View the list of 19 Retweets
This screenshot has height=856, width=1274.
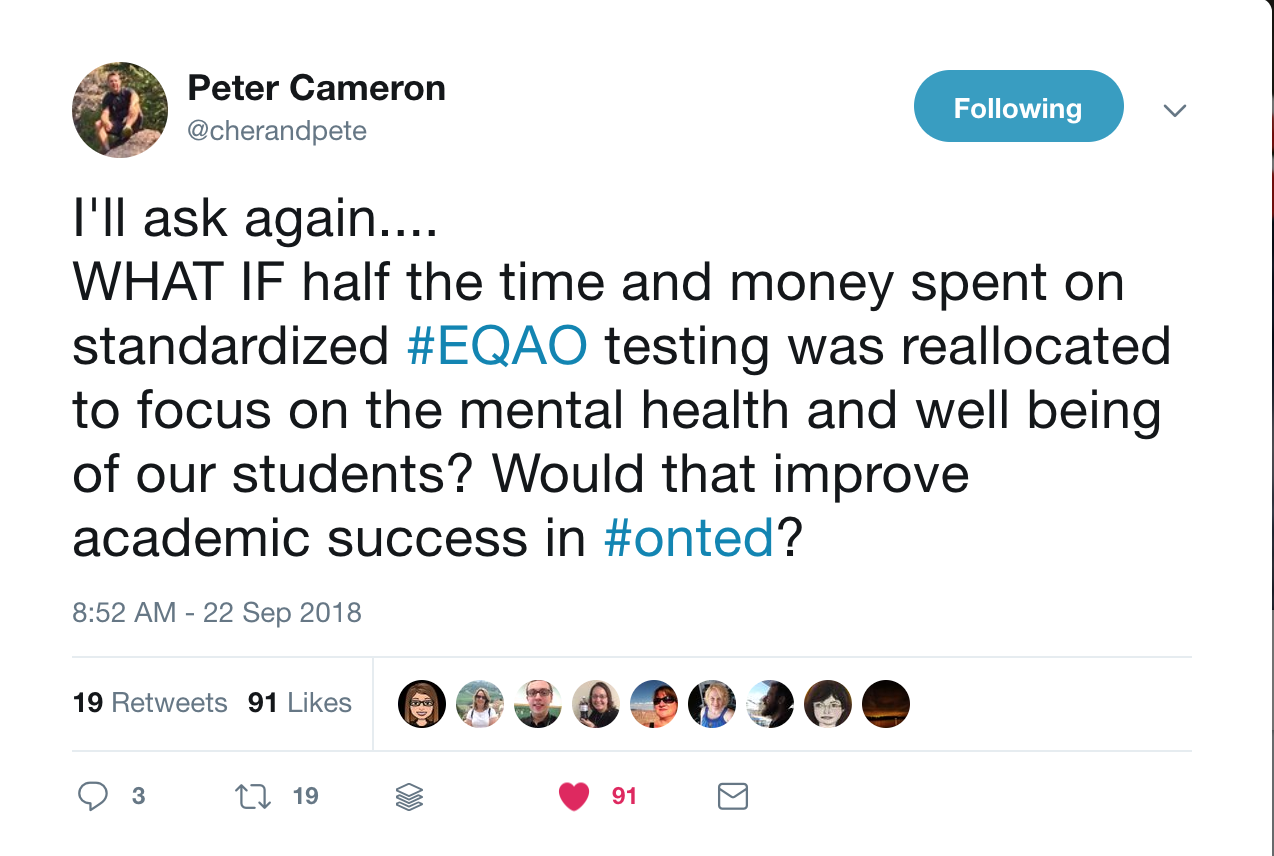(x=150, y=703)
